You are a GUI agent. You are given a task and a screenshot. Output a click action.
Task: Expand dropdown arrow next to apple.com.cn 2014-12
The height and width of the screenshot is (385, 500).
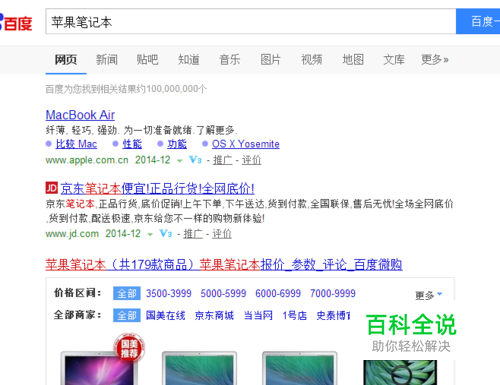pos(180,161)
